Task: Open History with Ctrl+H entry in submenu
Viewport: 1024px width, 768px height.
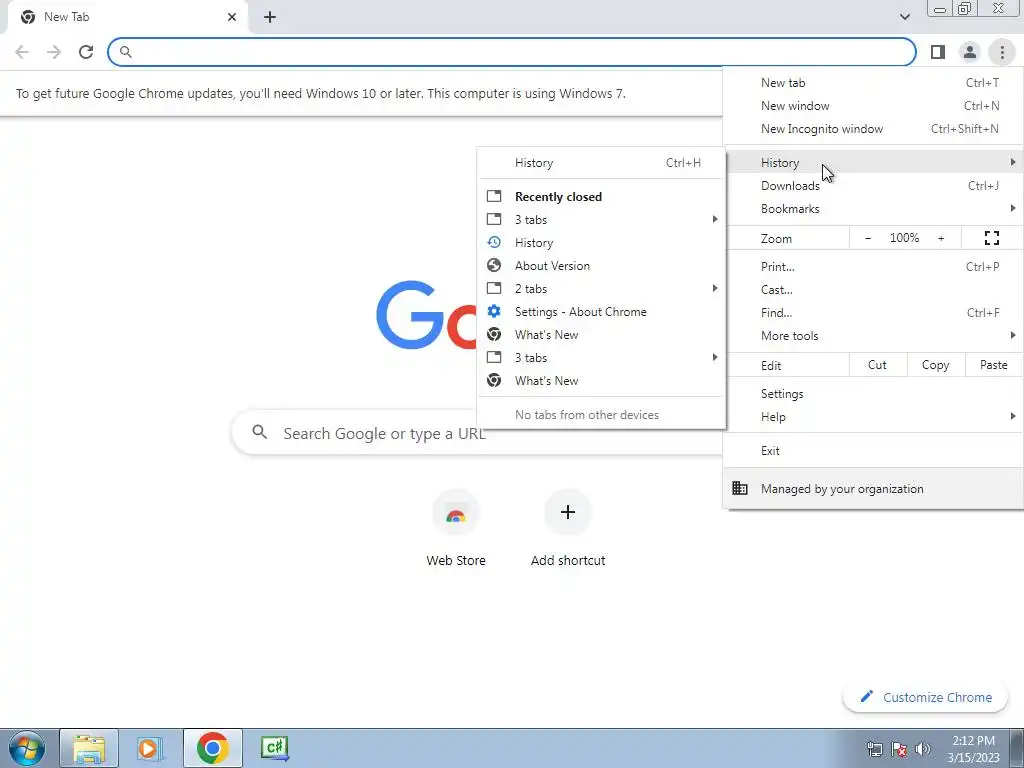Action: pos(601,163)
